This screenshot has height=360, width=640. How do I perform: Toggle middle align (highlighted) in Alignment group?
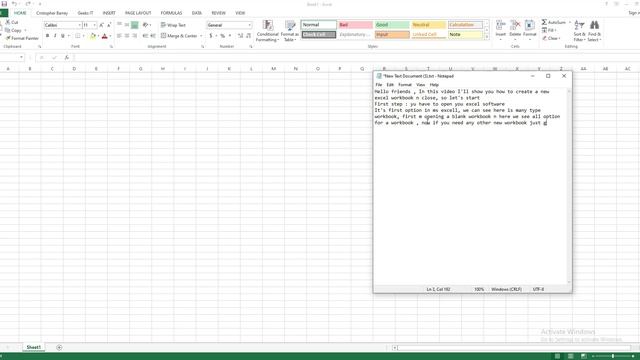pos(134,25)
